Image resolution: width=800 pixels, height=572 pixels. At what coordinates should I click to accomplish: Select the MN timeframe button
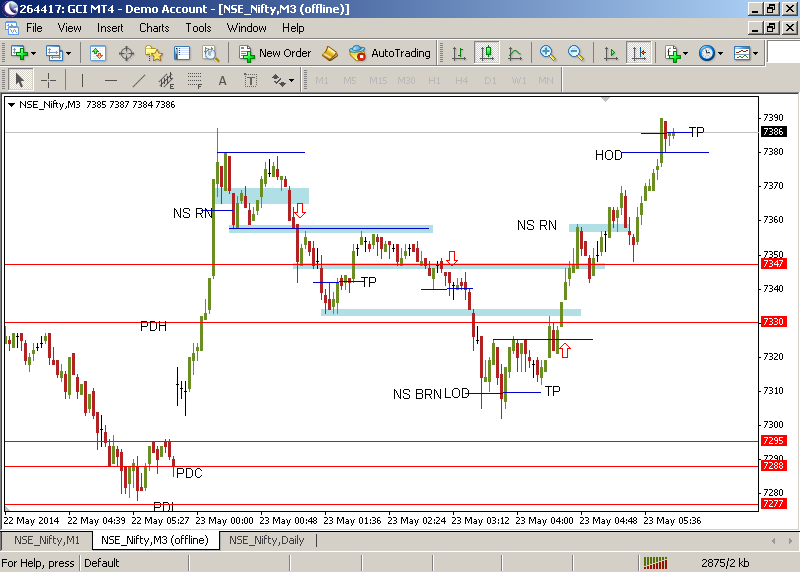point(546,80)
